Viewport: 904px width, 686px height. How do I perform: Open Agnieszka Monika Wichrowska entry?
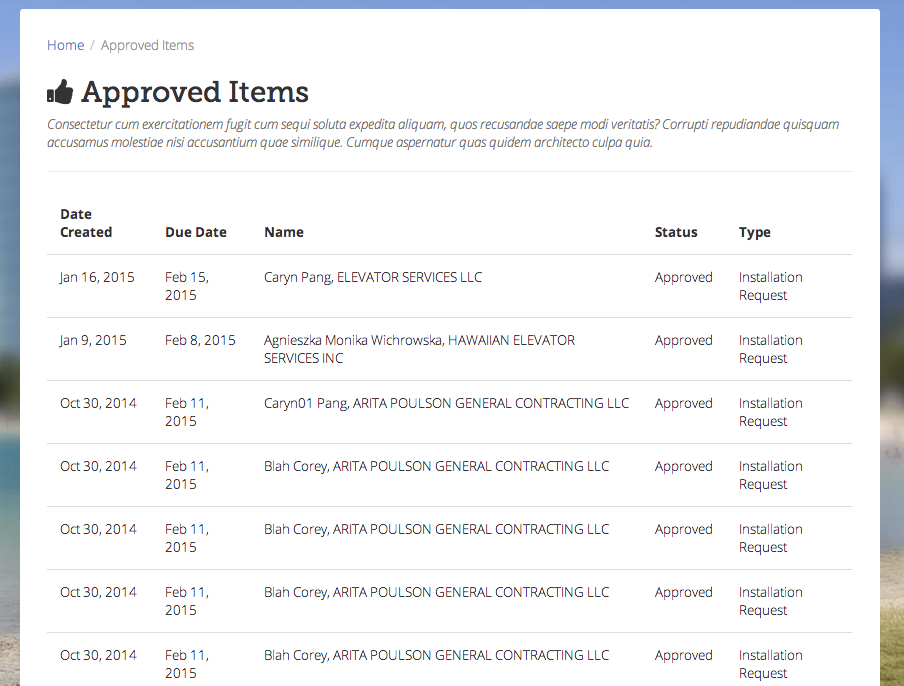pos(419,349)
